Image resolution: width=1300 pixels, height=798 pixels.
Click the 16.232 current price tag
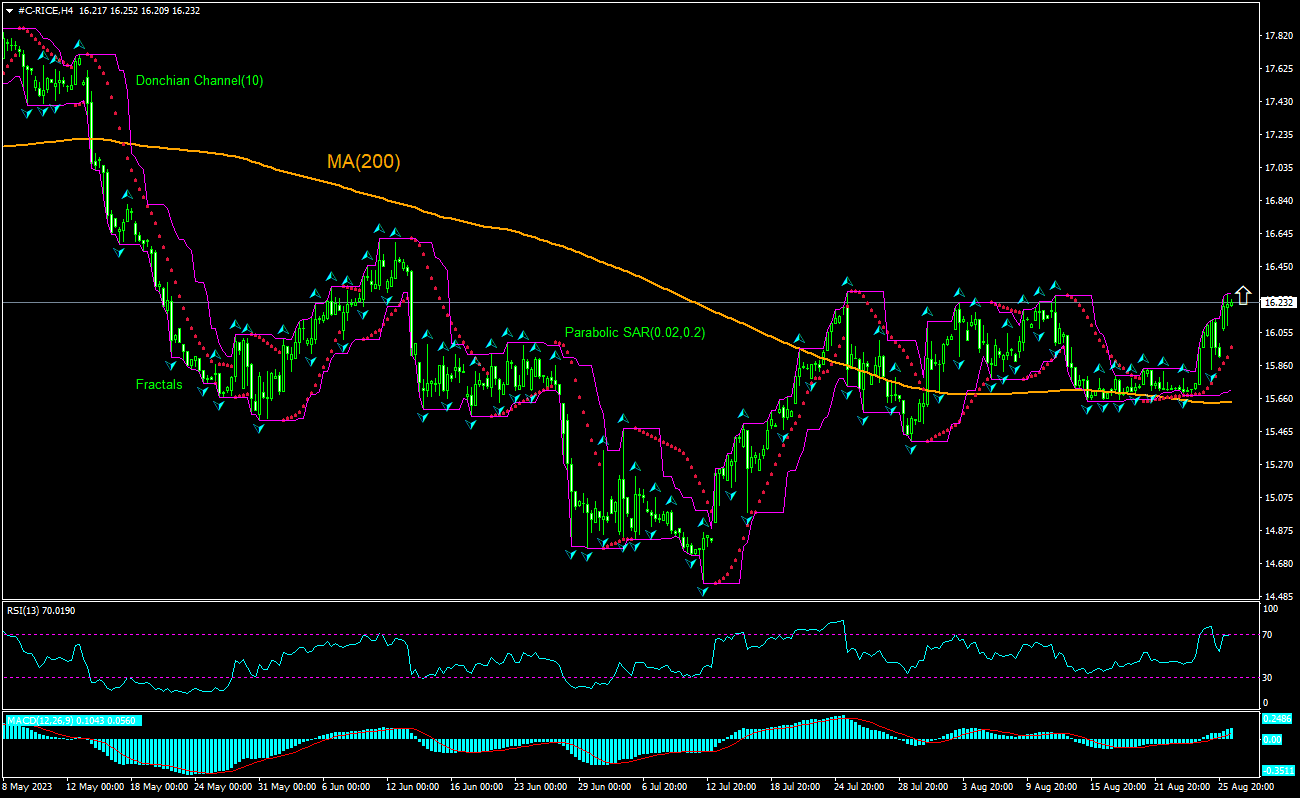point(1278,302)
